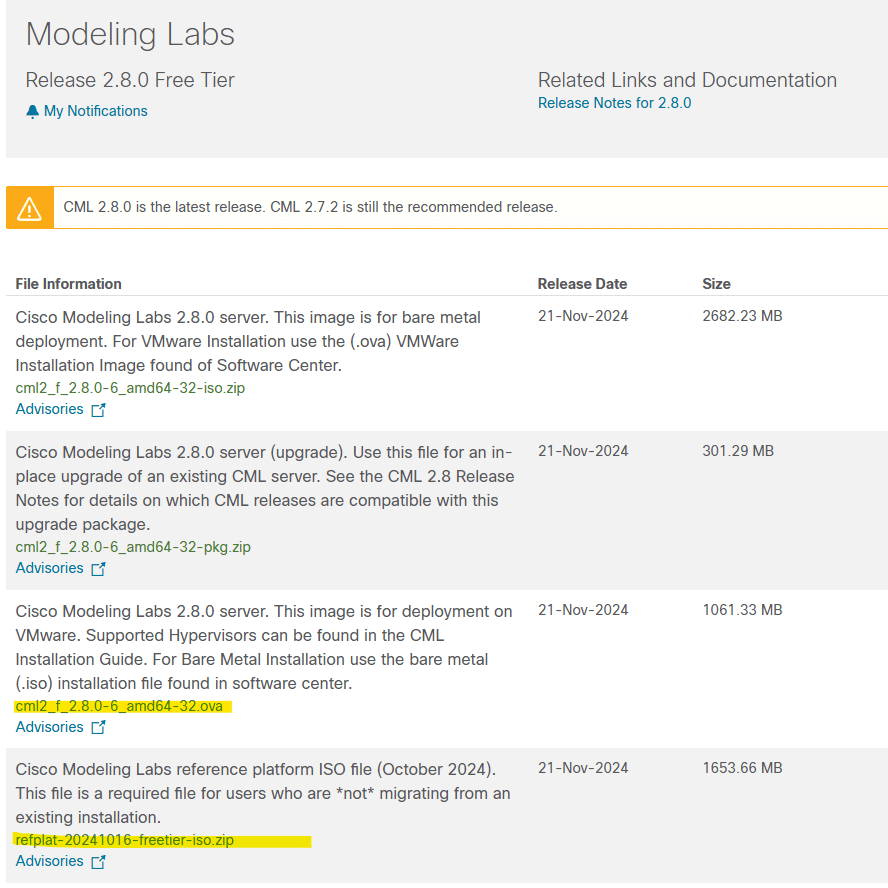Open Advisories for the bare metal ISO

point(50,409)
